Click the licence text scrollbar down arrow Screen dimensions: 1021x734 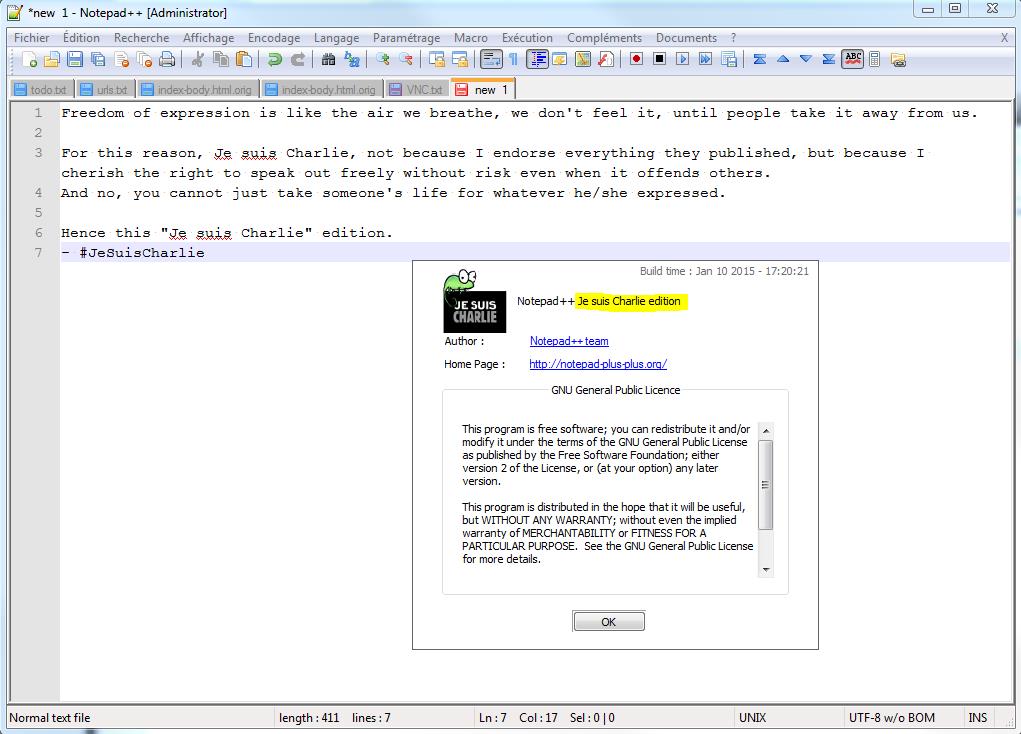point(766,570)
